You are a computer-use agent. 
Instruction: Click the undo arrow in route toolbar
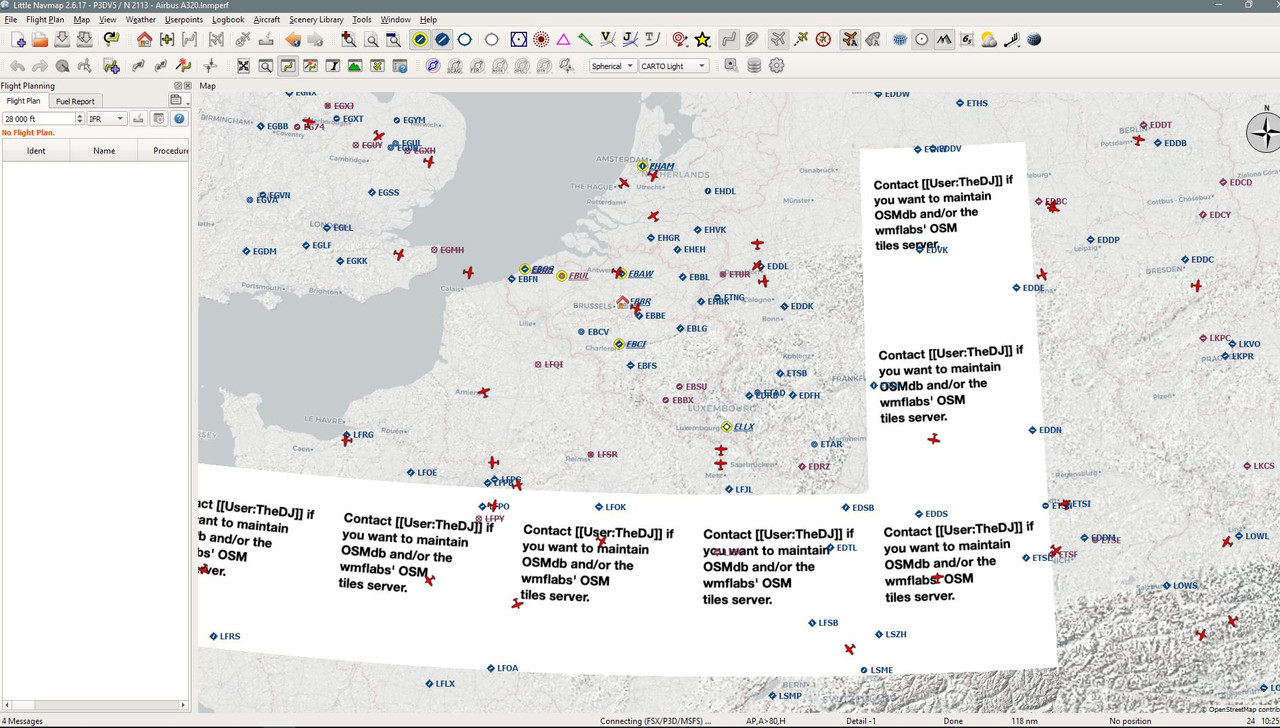pyautogui.click(x=17, y=66)
